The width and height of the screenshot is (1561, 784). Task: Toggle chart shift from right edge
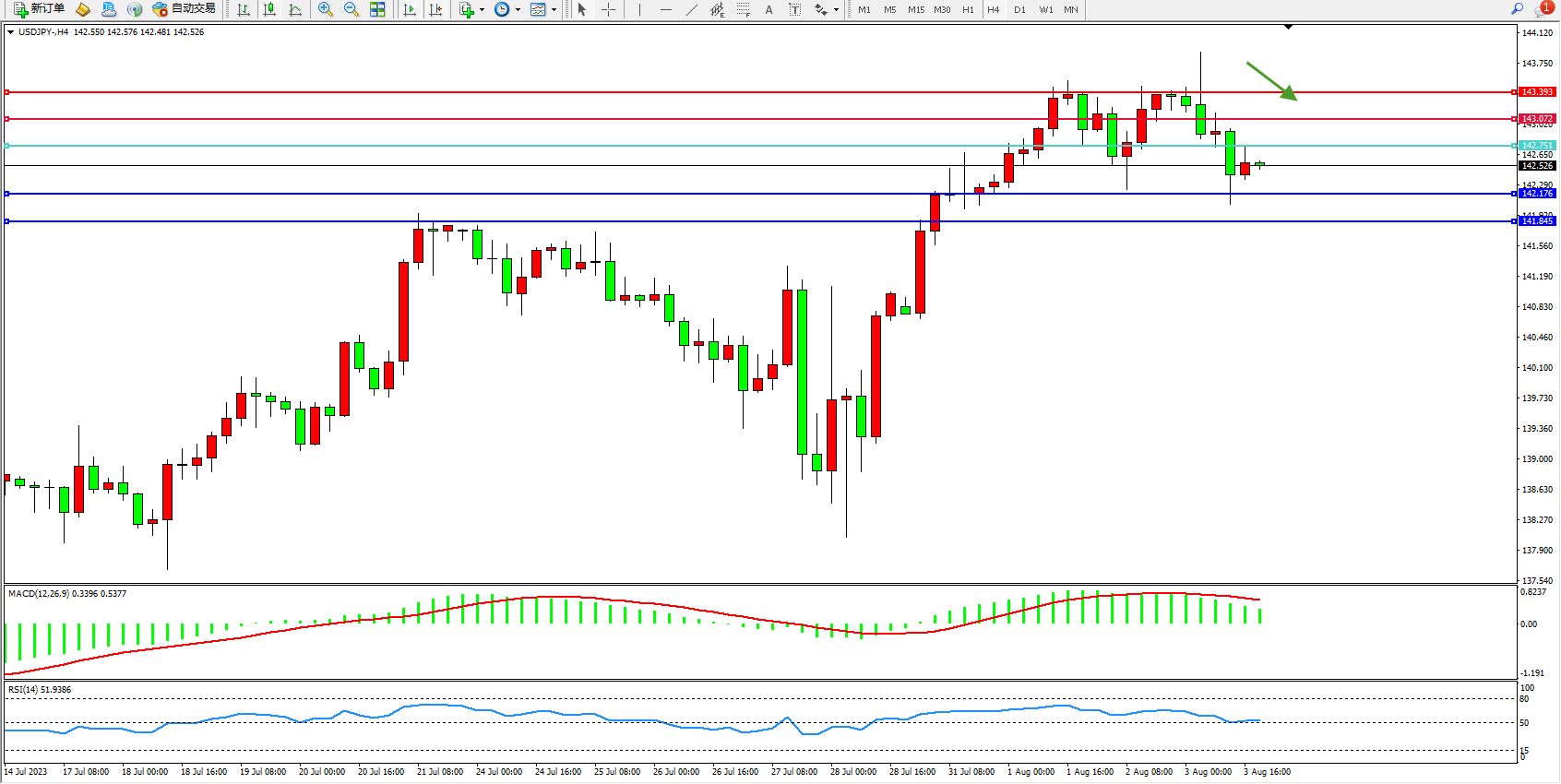point(435,9)
